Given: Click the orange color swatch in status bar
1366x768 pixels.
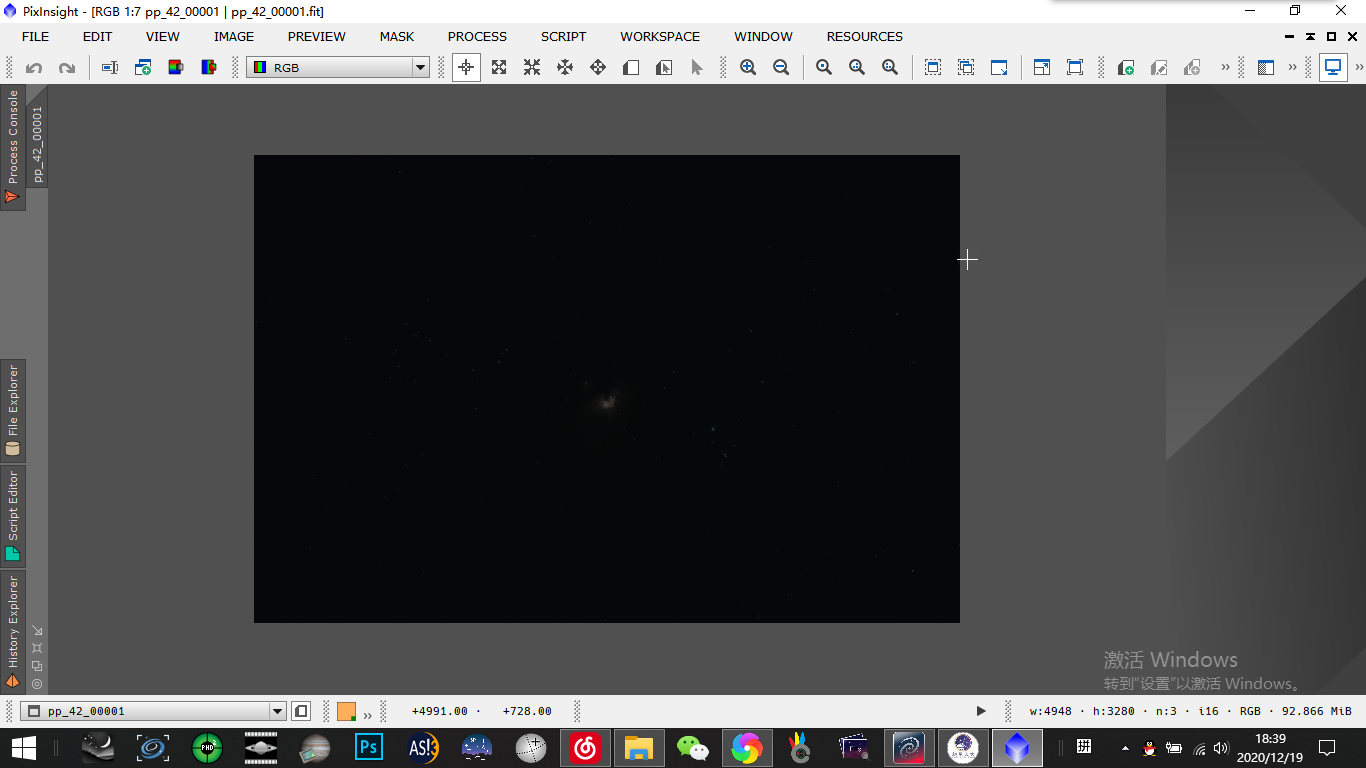Looking at the screenshot, I should click(346, 711).
